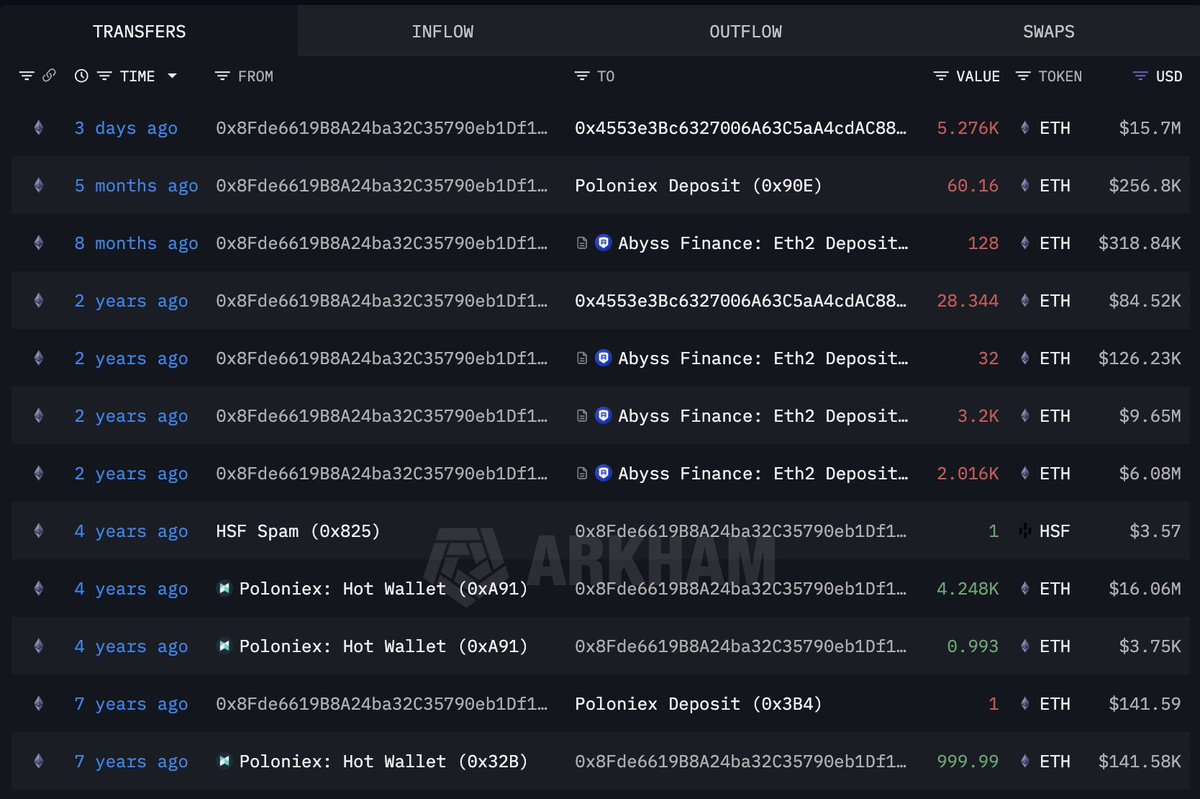Open the '3 days ago' transaction link

pyautogui.click(x=125, y=128)
